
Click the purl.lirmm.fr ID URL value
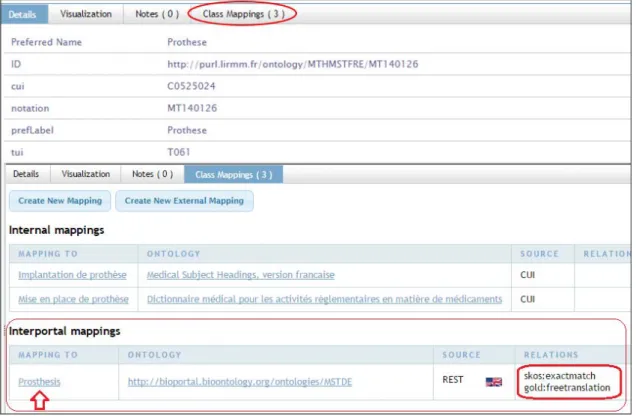[292, 64]
